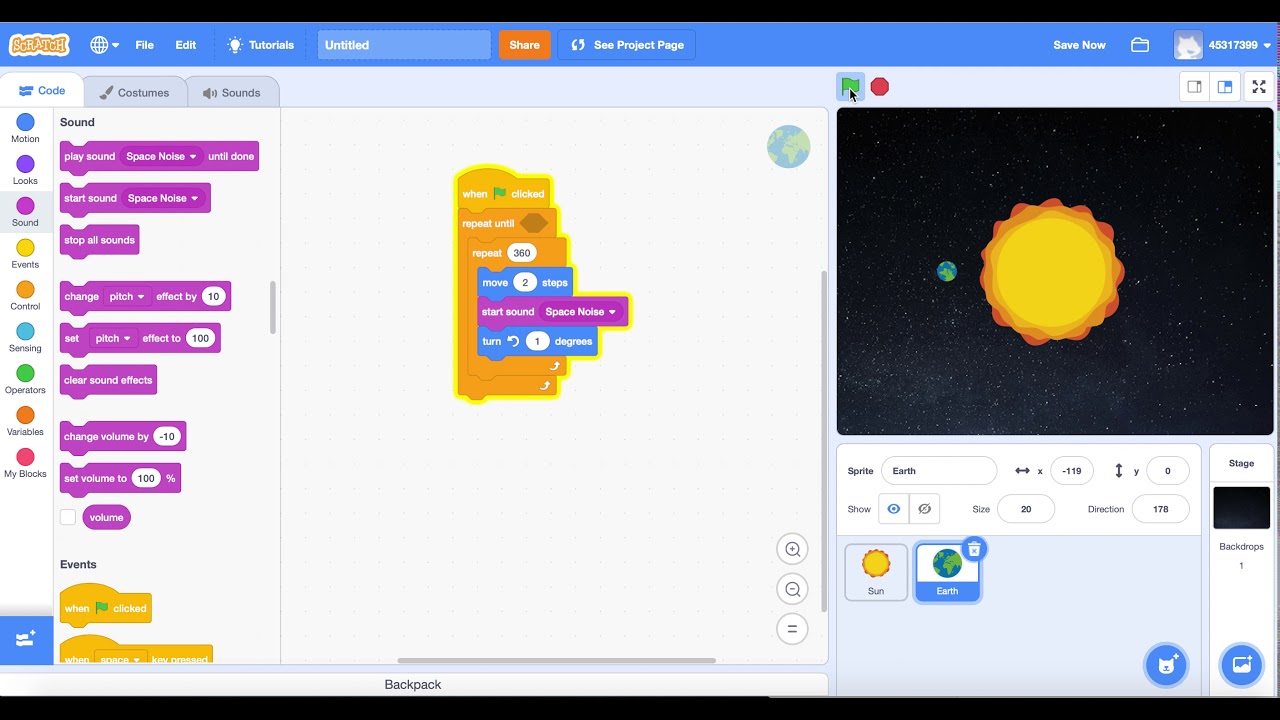Open the Scratch logo home link
The width and height of the screenshot is (1280, 720).
[x=39, y=45]
